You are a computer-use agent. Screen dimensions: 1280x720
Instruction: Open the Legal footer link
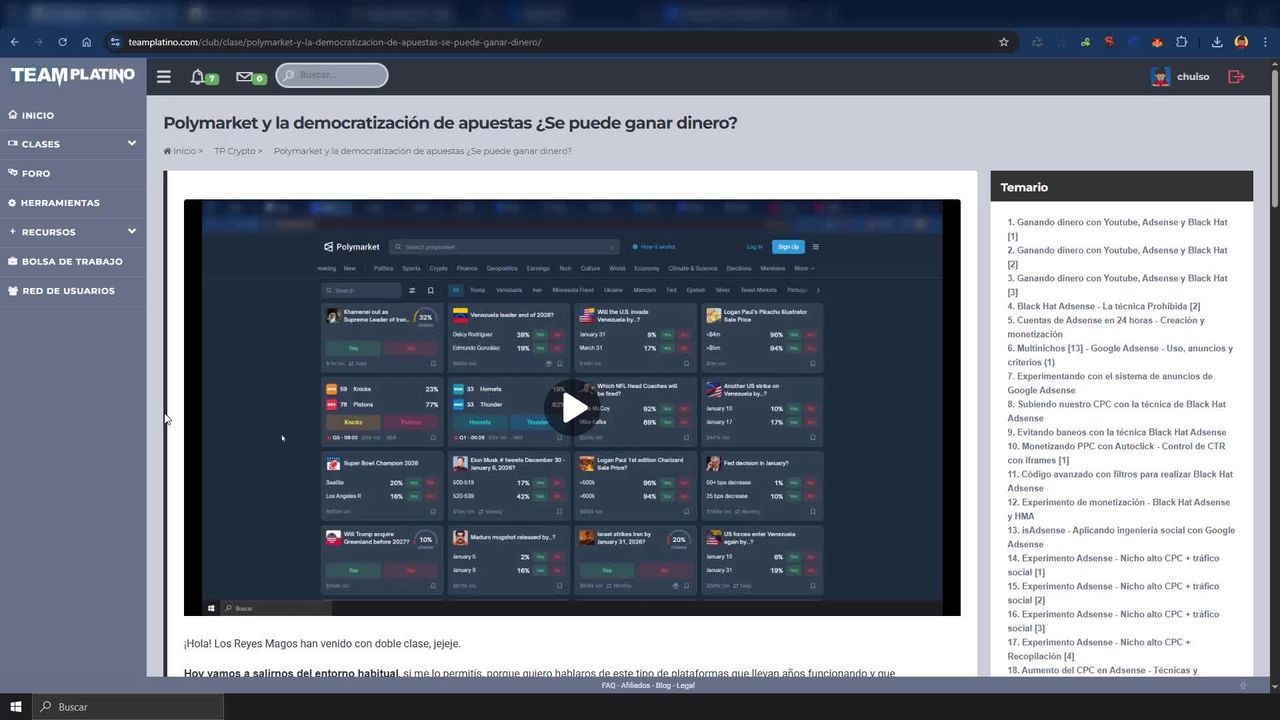[x=686, y=686]
